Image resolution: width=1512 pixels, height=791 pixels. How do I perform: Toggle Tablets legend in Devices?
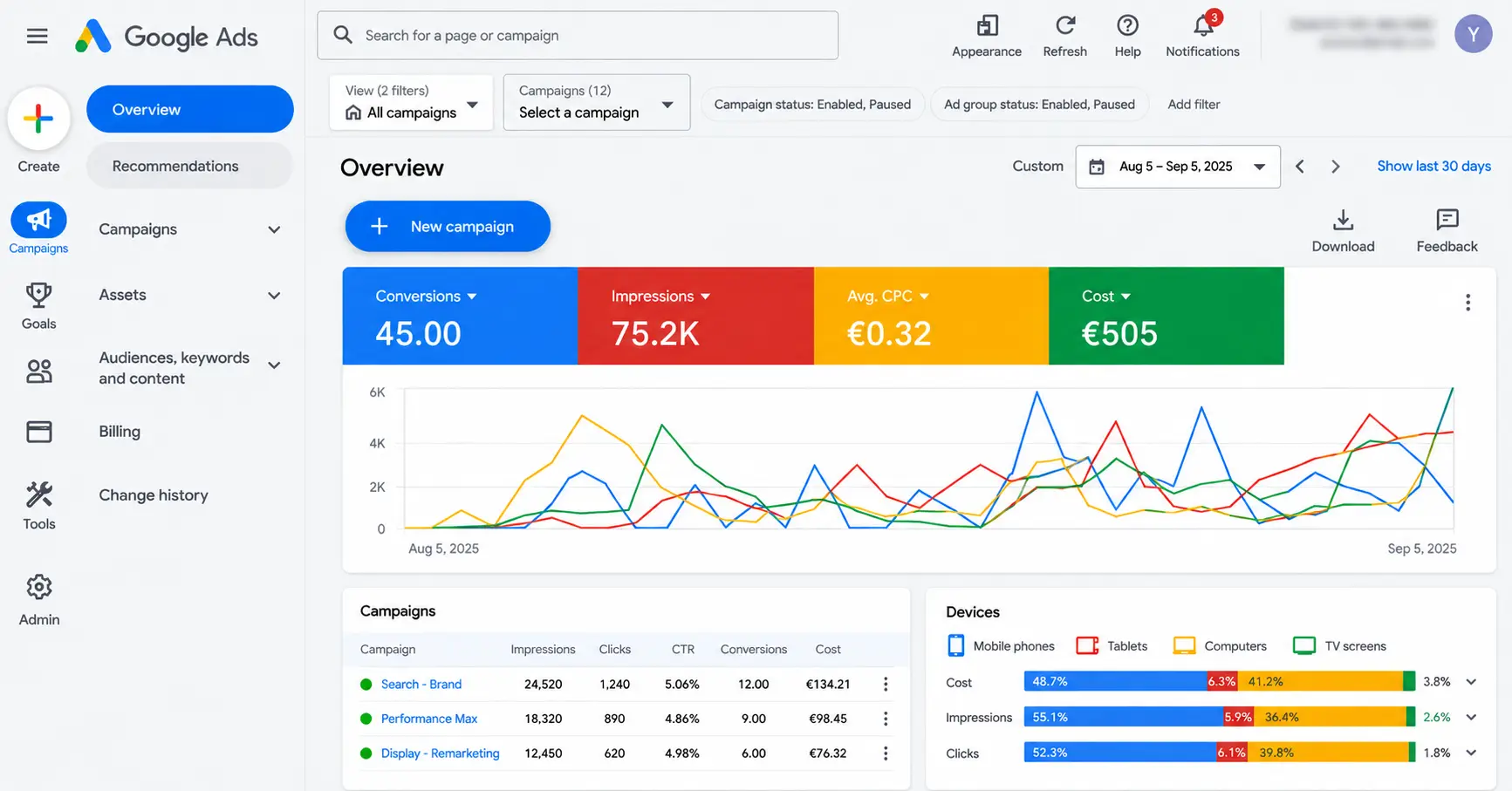(x=1112, y=646)
